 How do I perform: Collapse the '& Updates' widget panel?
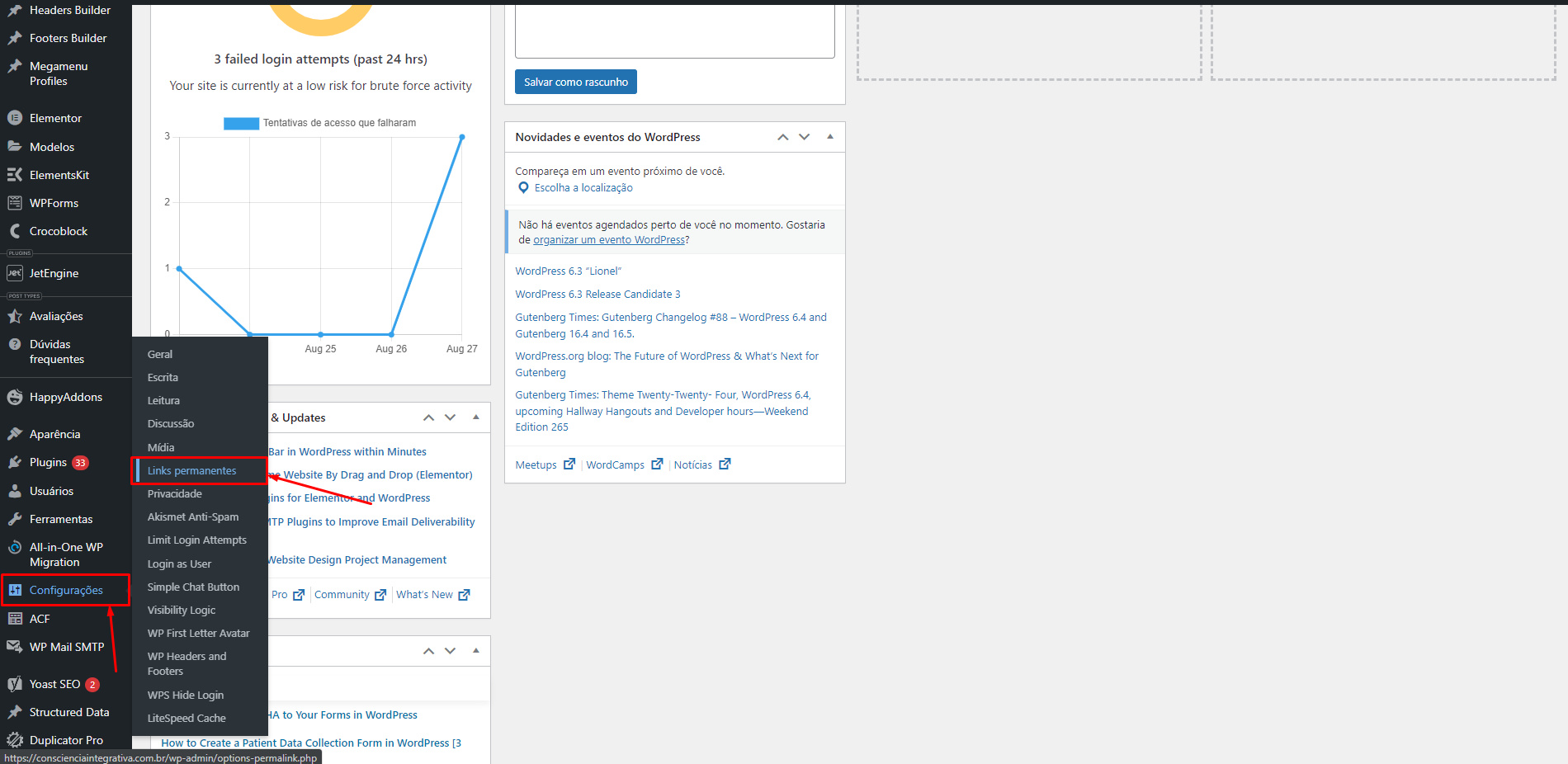[476, 417]
